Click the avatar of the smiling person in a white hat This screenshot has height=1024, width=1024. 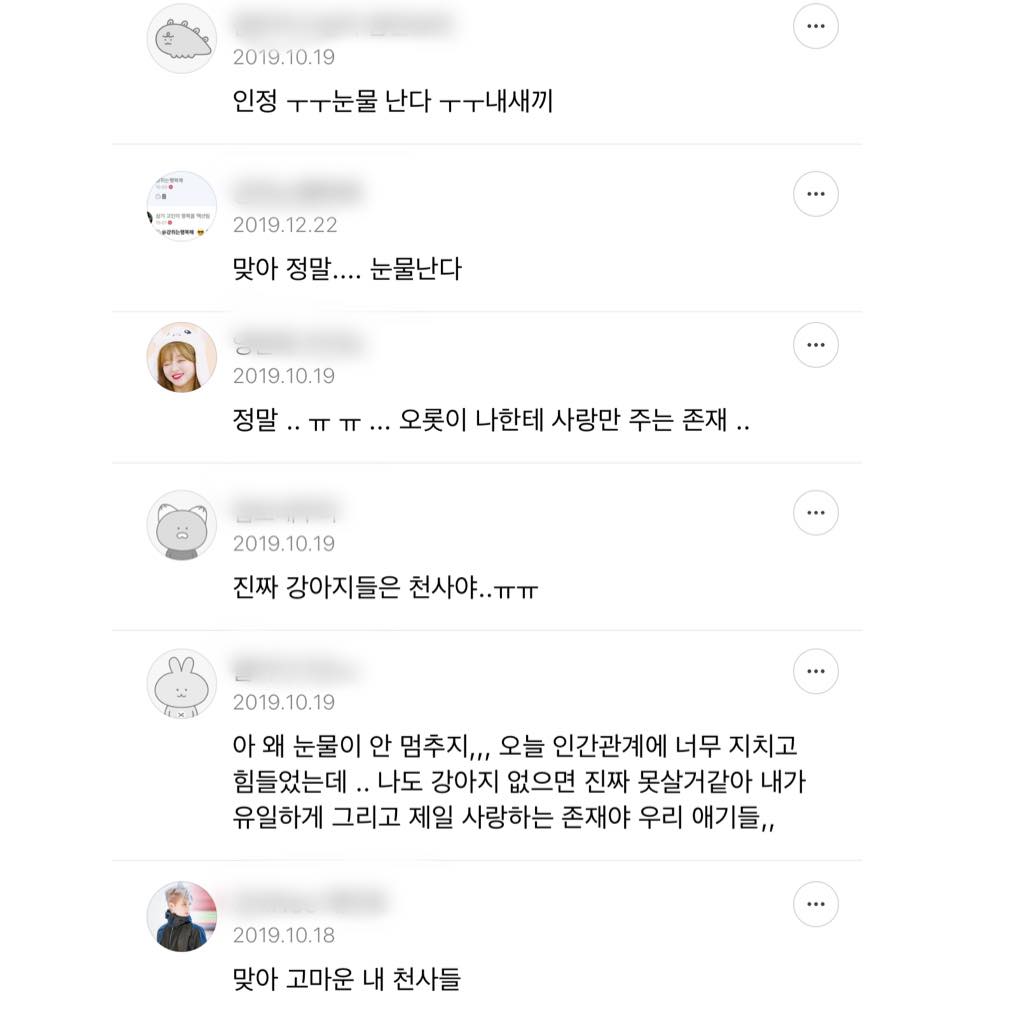(x=182, y=358)
